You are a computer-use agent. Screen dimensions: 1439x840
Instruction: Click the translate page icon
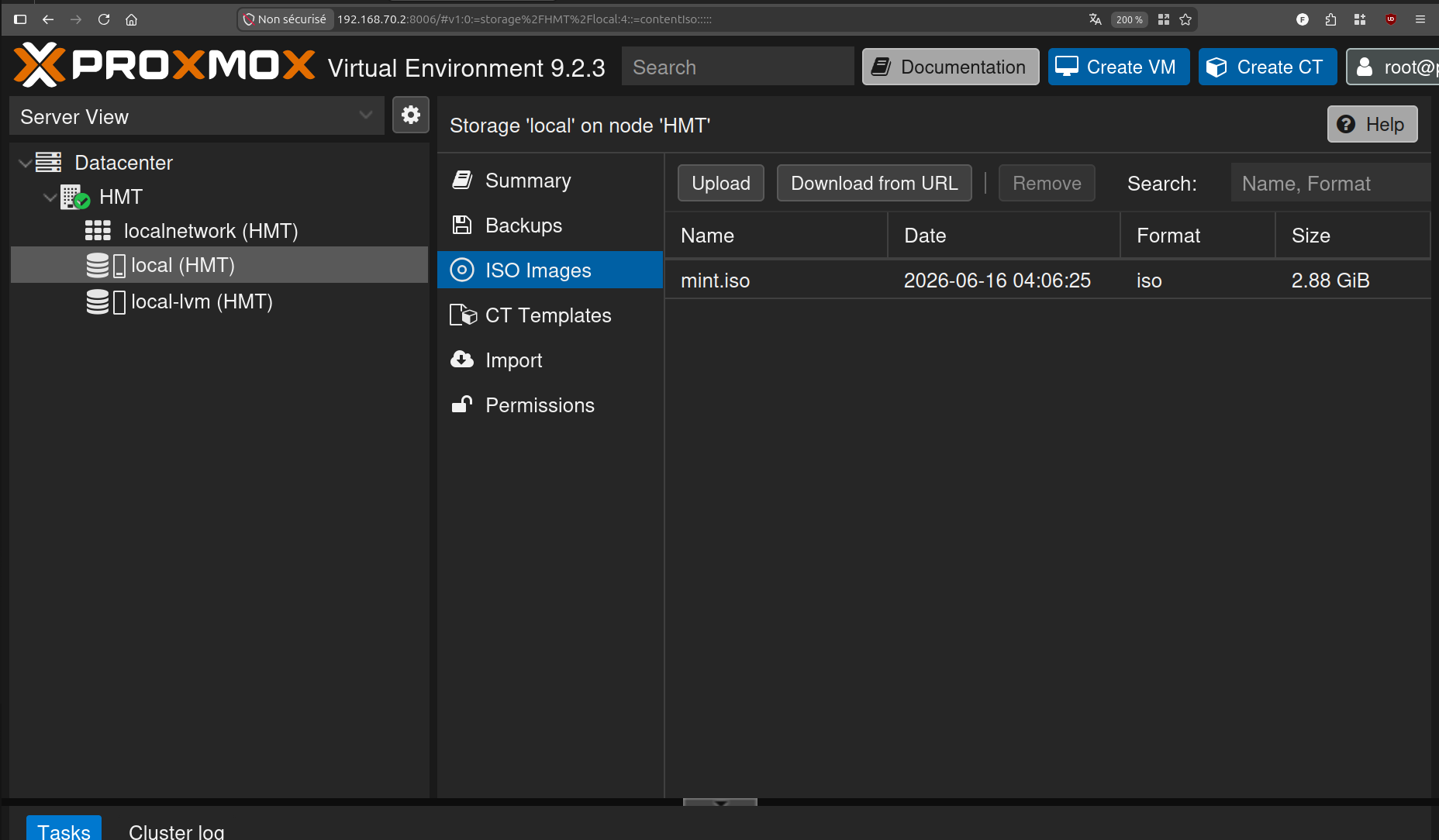point(1095,19)
